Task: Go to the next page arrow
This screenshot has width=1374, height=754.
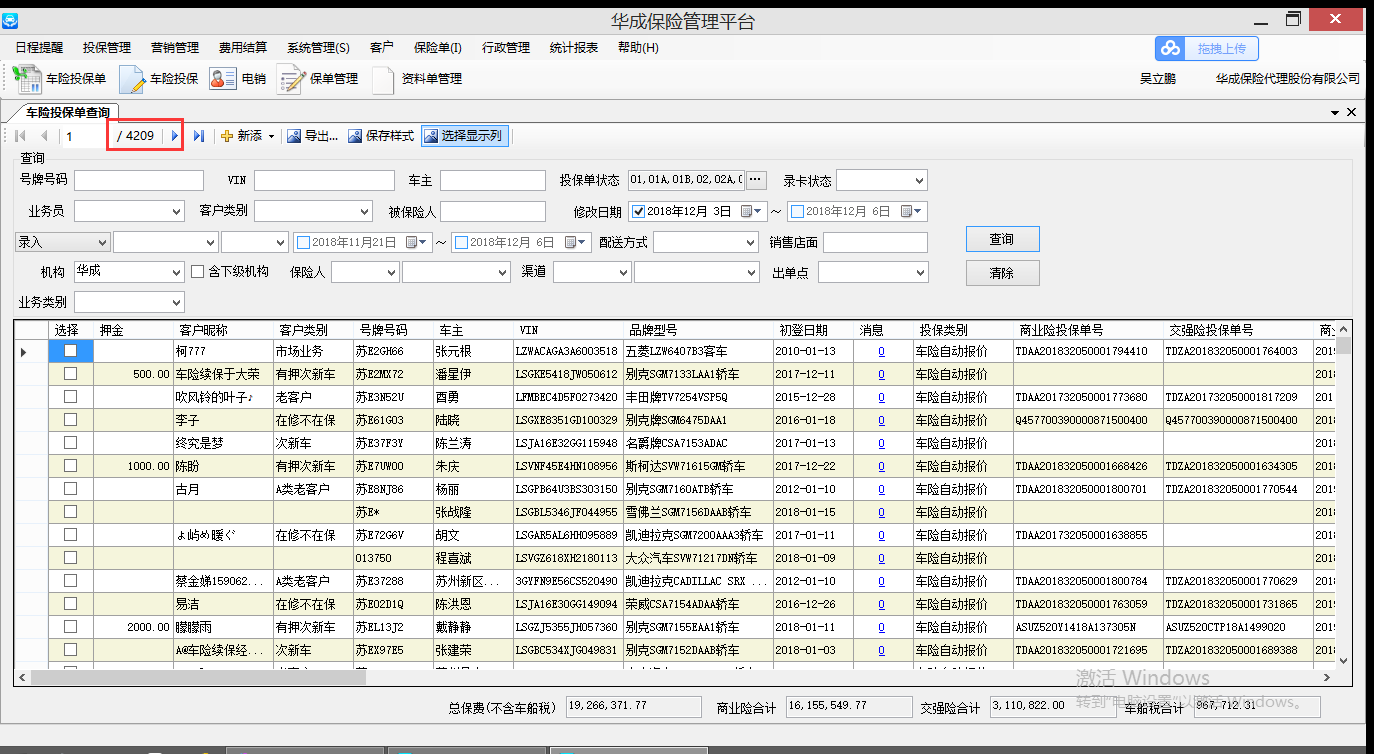Action: pos(175,136)
